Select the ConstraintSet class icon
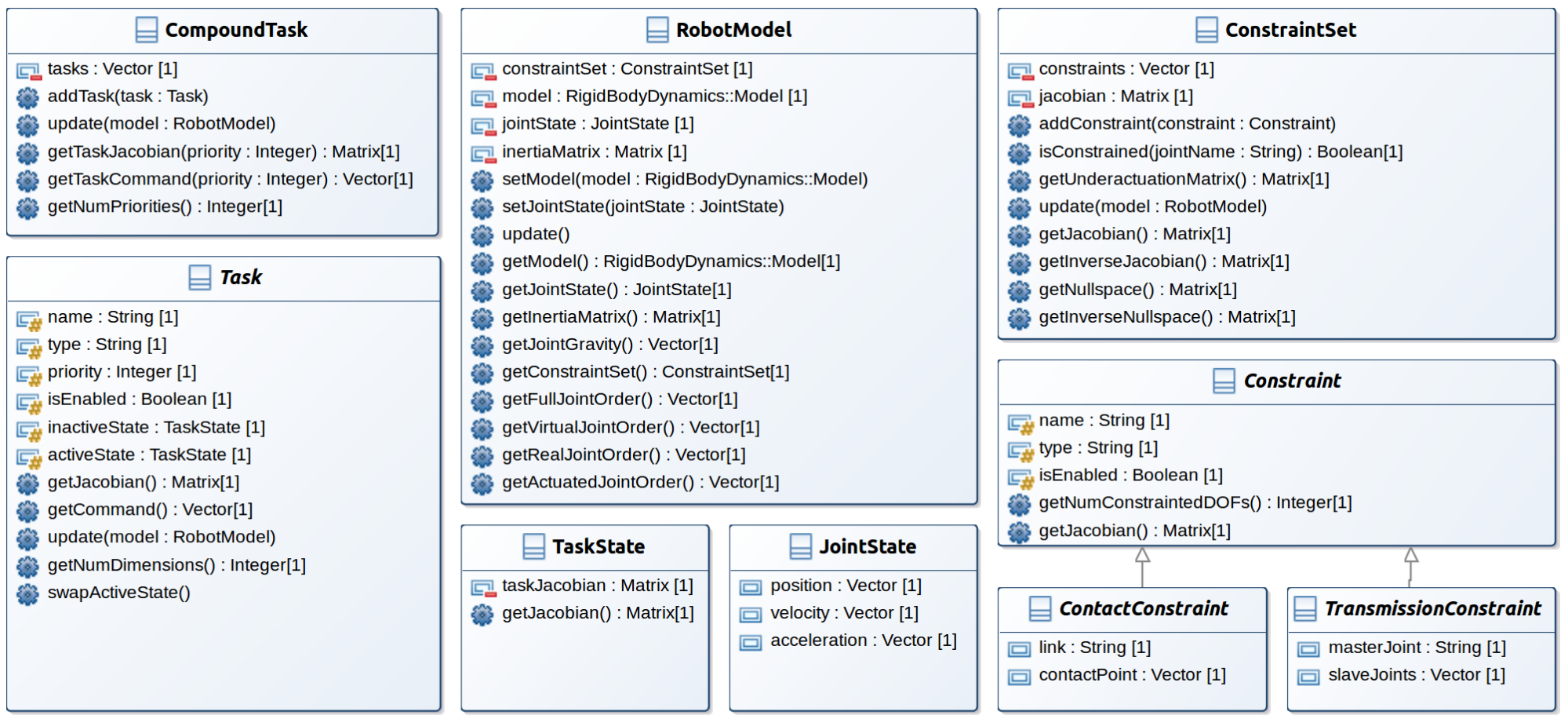This screenshot has width=1568, height=719. pyautogui.click(x=1206, y=30)
